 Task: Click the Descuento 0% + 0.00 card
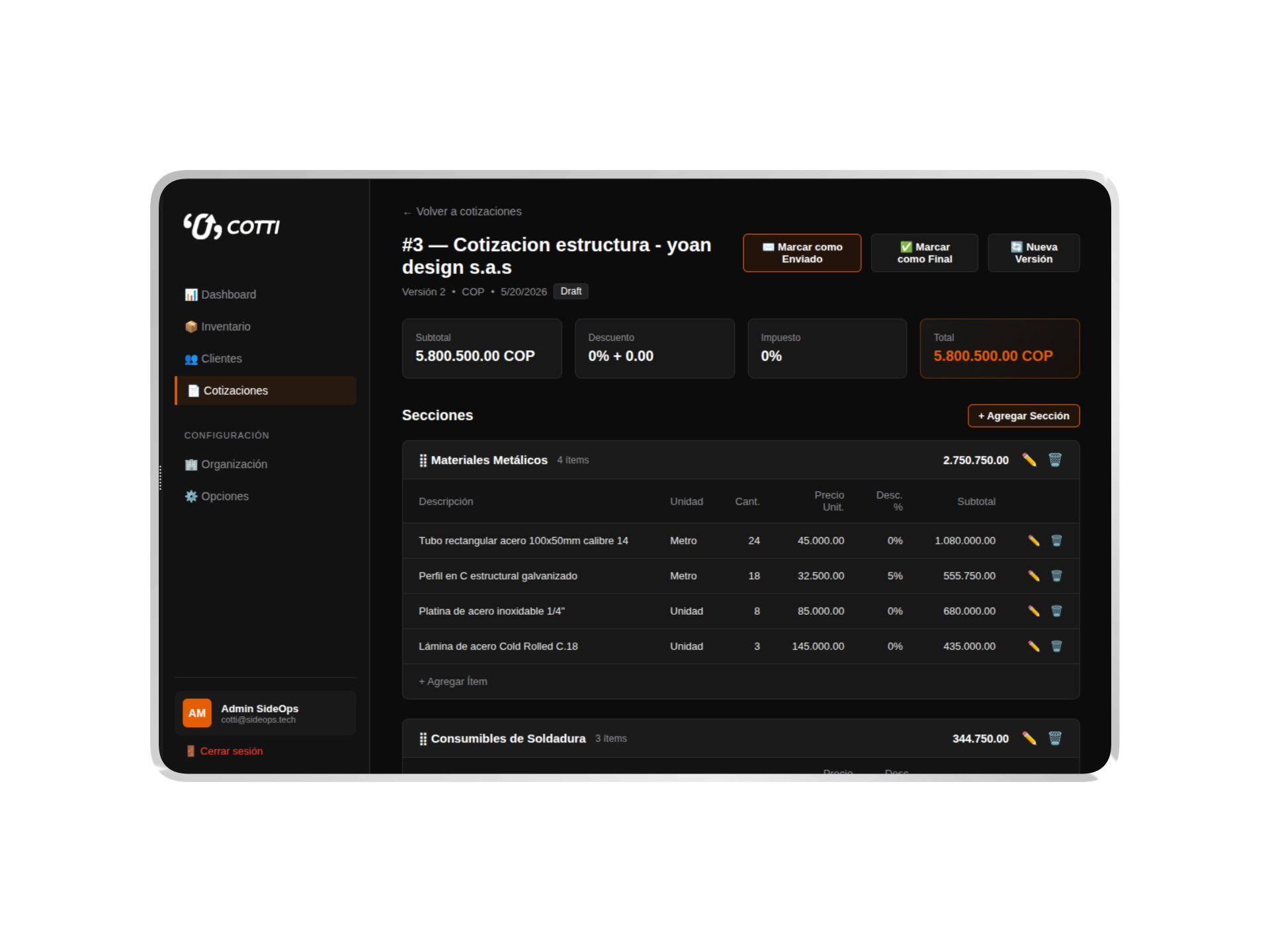654,348
